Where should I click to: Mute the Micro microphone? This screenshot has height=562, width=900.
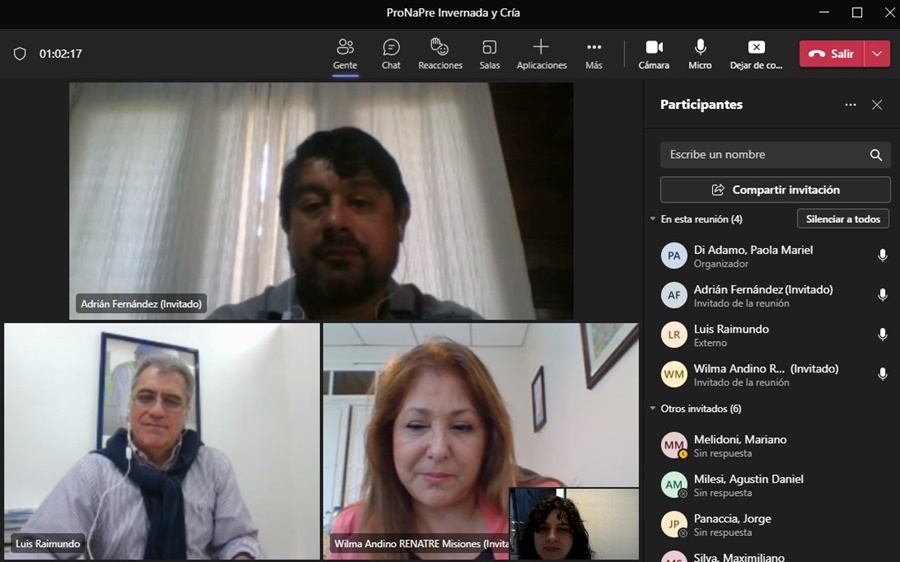(700, 54)
